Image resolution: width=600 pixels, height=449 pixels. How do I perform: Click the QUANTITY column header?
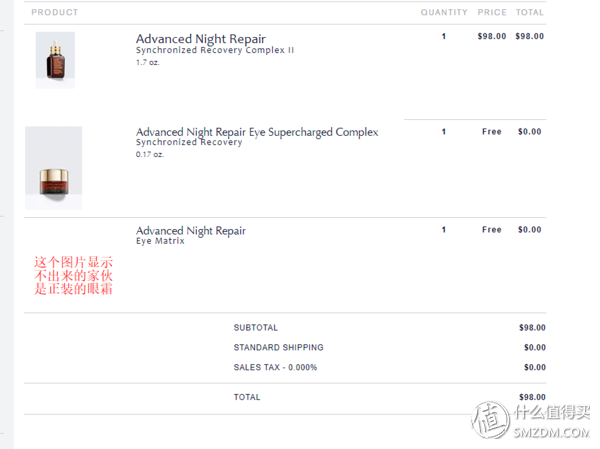(444, 13)
